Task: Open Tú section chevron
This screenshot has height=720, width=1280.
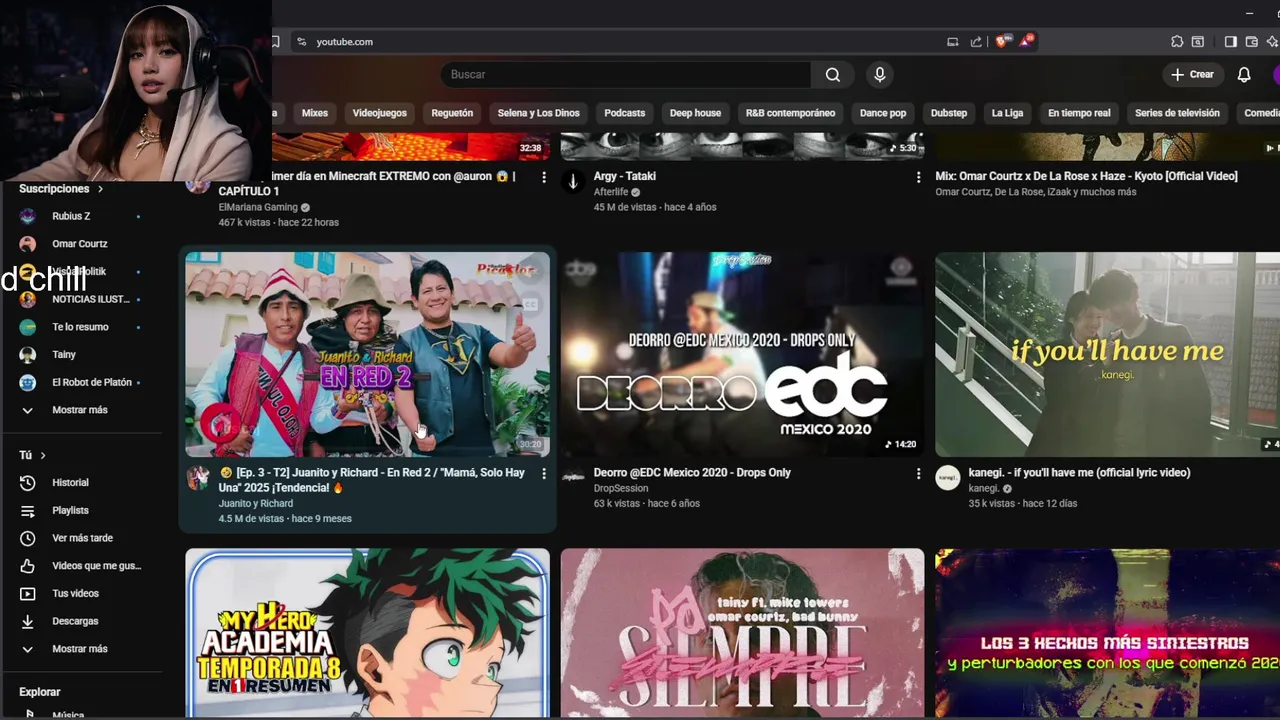Action: (43, 456)
